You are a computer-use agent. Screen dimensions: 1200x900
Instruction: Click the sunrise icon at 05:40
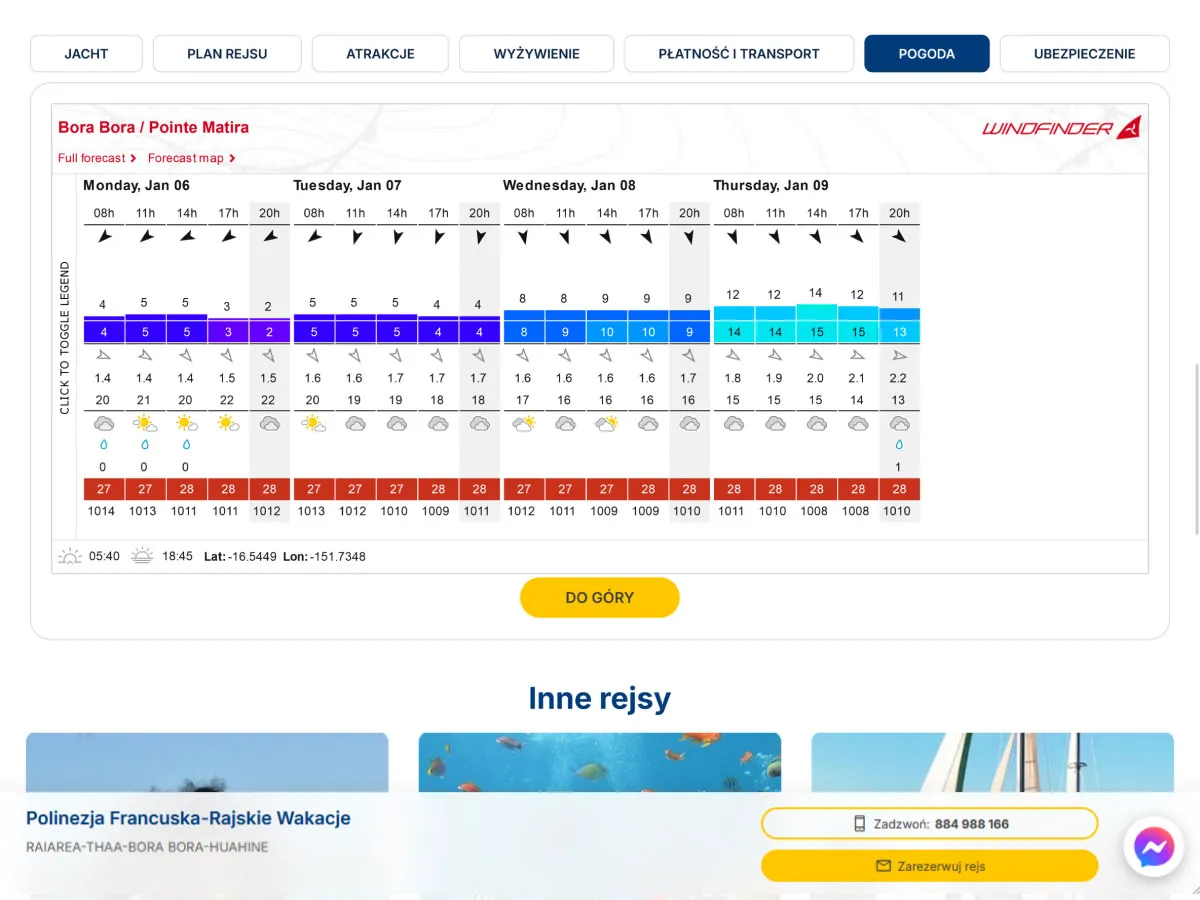coord(70,556)
